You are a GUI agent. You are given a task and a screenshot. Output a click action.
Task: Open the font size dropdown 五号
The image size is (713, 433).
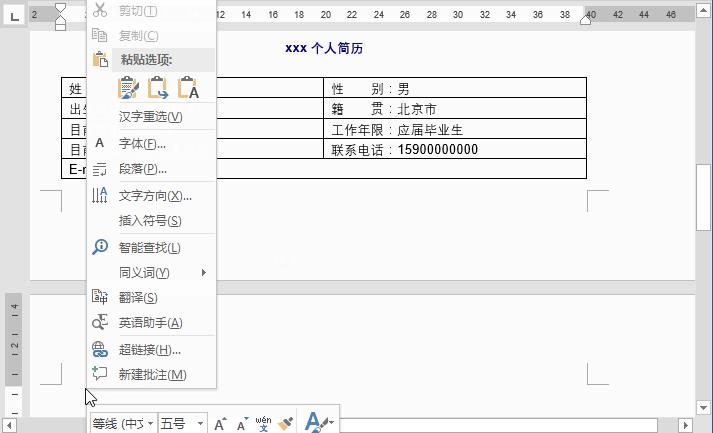pyautogui.click(x=200, y=424)
